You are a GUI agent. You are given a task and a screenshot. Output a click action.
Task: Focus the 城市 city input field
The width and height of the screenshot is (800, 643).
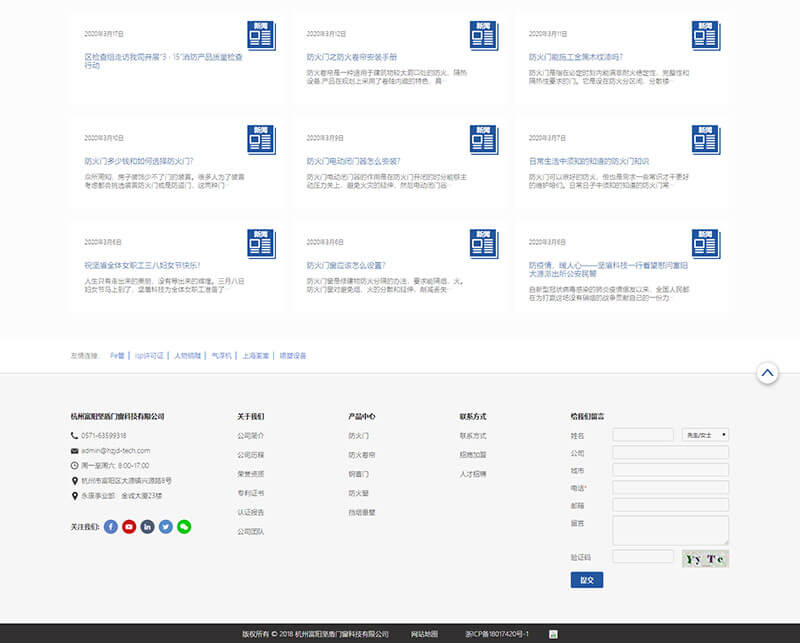[670, 470]
